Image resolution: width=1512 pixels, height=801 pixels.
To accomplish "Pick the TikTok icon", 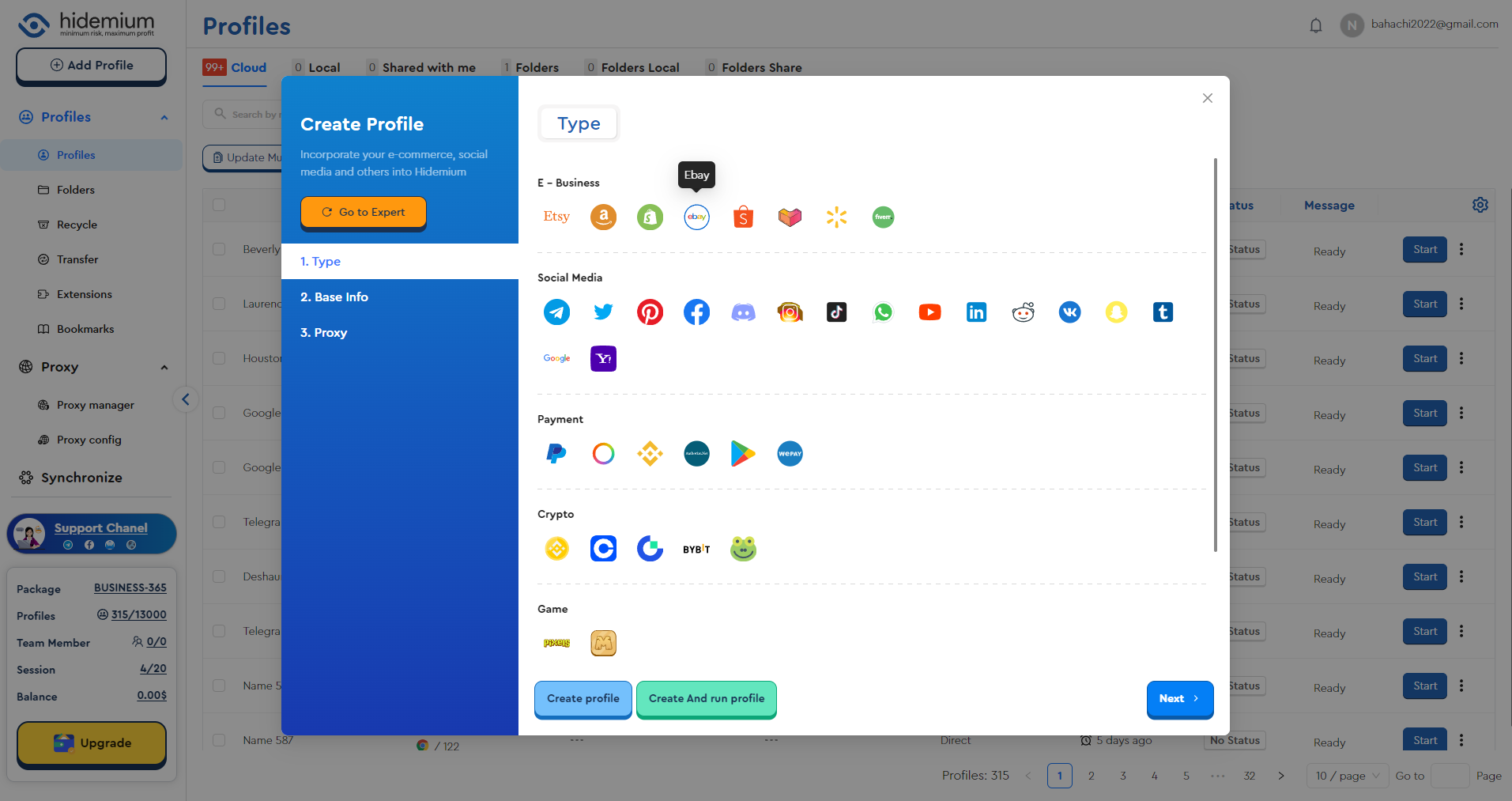I will [x=836, y=312].
